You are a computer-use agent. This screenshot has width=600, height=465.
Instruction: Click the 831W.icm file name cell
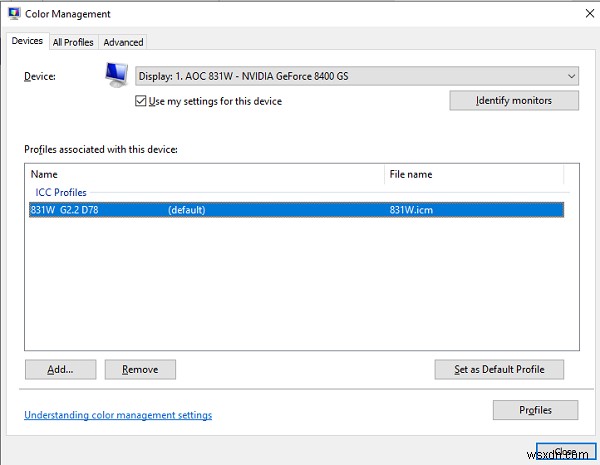point(411,210)
